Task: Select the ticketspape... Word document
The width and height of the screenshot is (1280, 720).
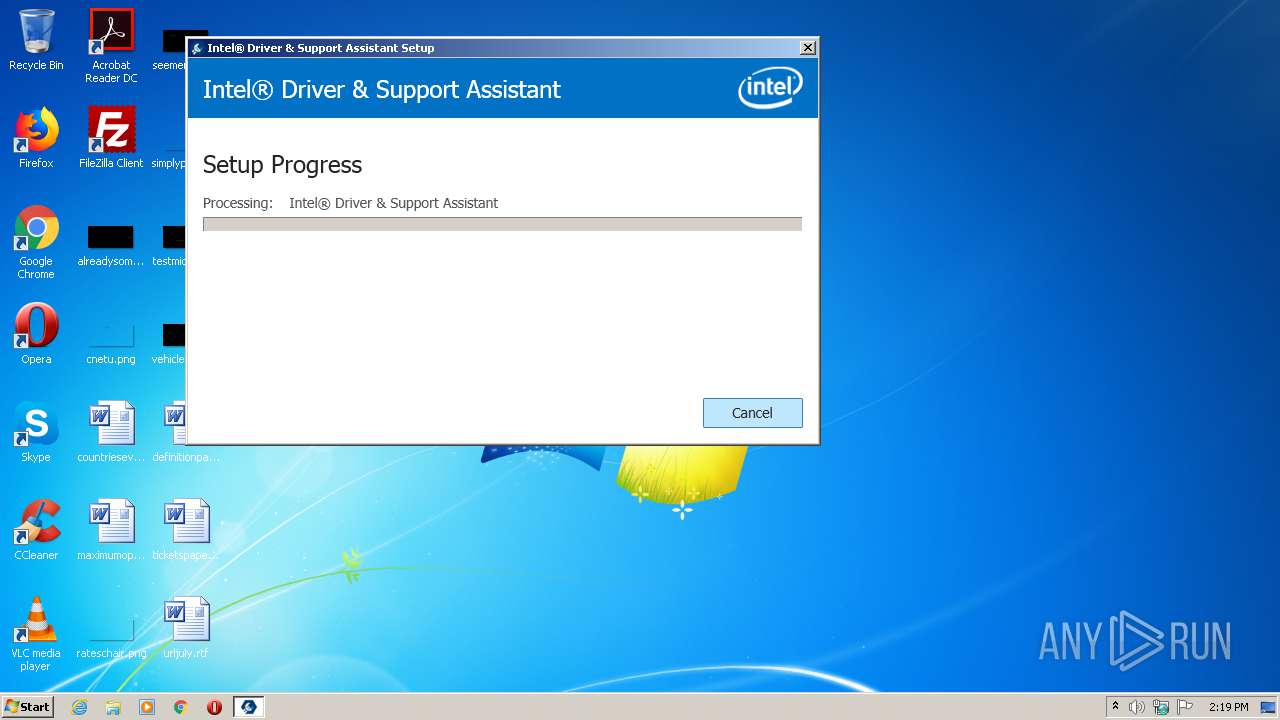Action: 186,530
